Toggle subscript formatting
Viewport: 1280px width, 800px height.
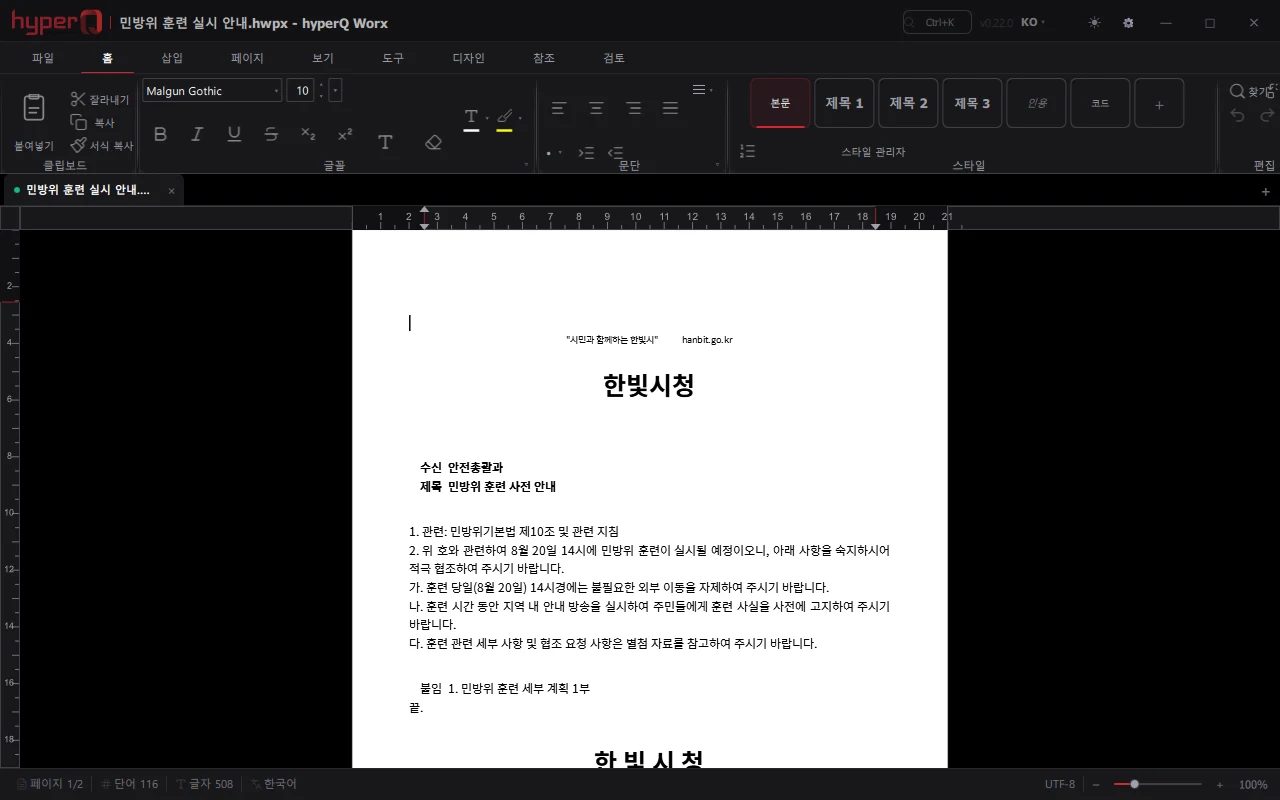308,134
